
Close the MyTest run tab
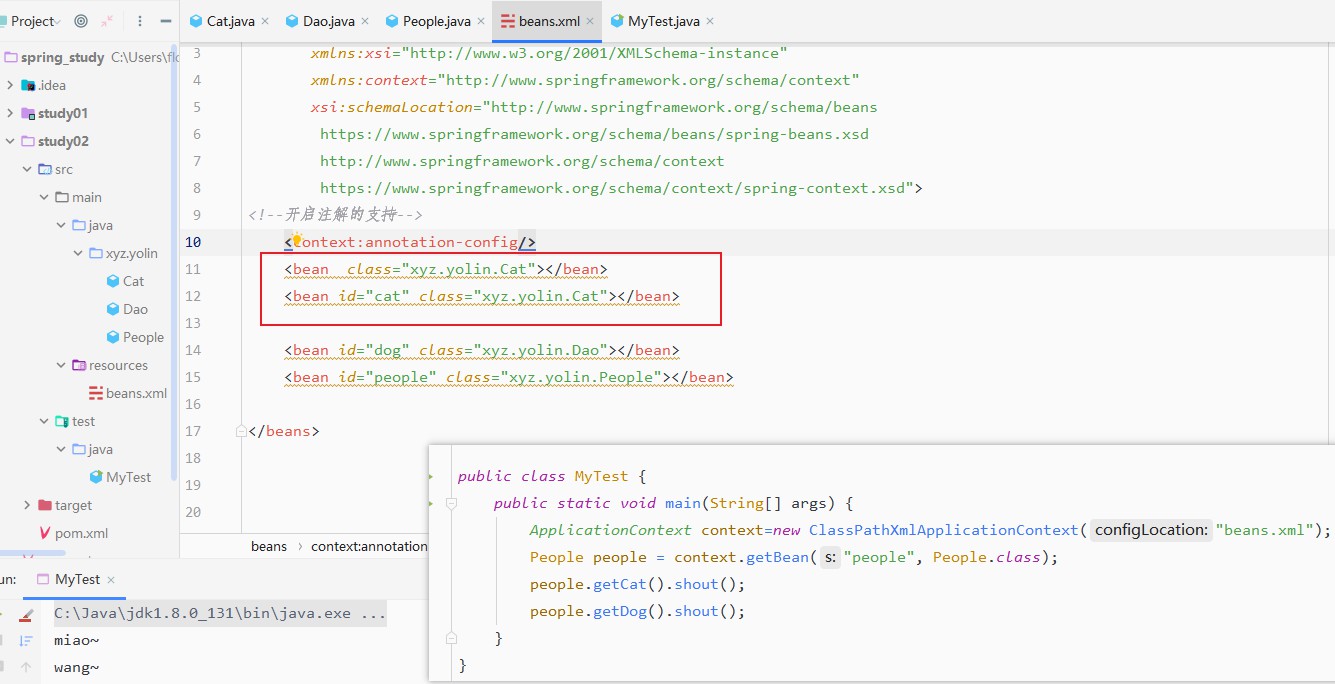[111, 580]
